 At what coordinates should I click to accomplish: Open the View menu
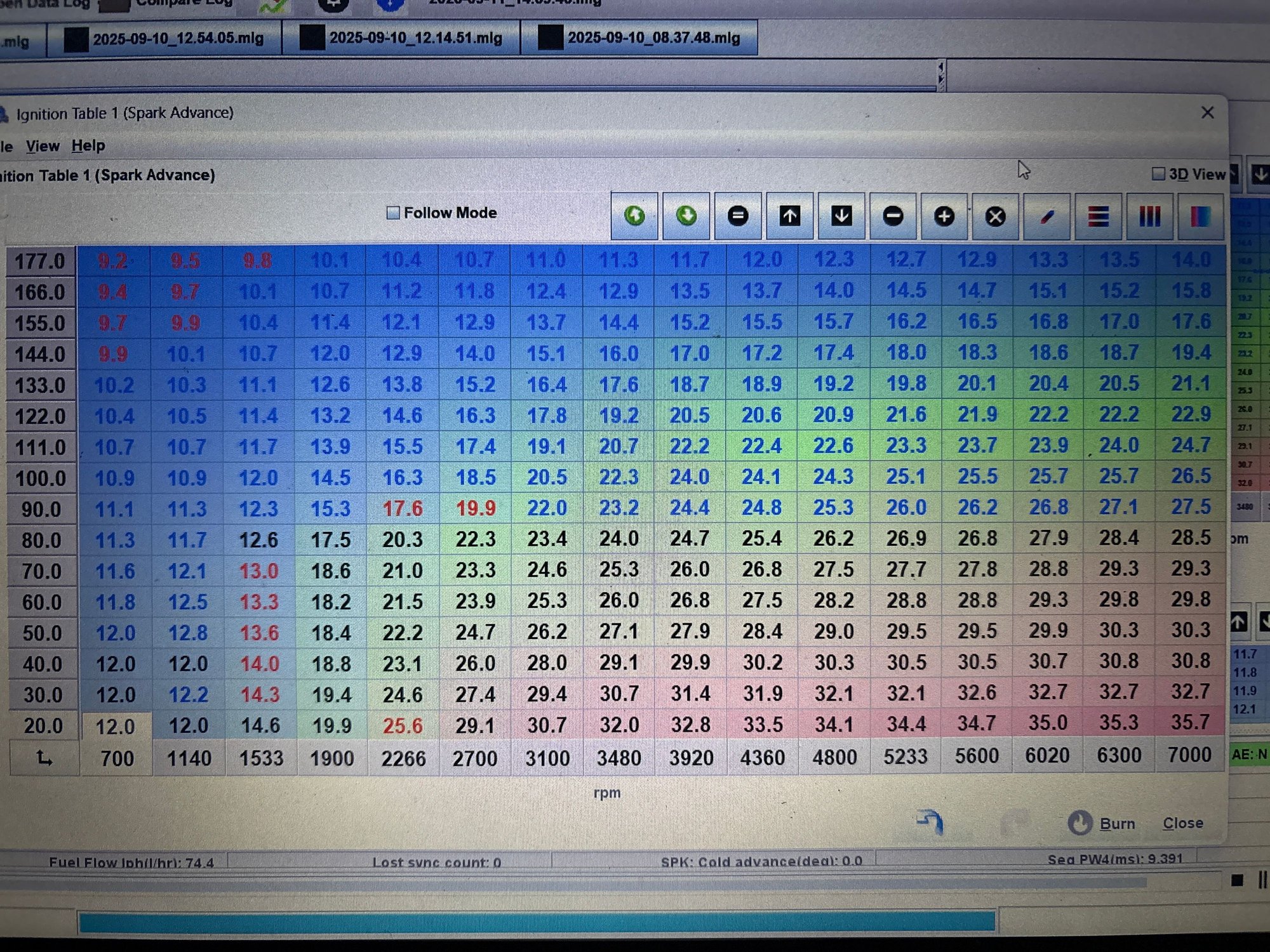click(x=43, y=146)
